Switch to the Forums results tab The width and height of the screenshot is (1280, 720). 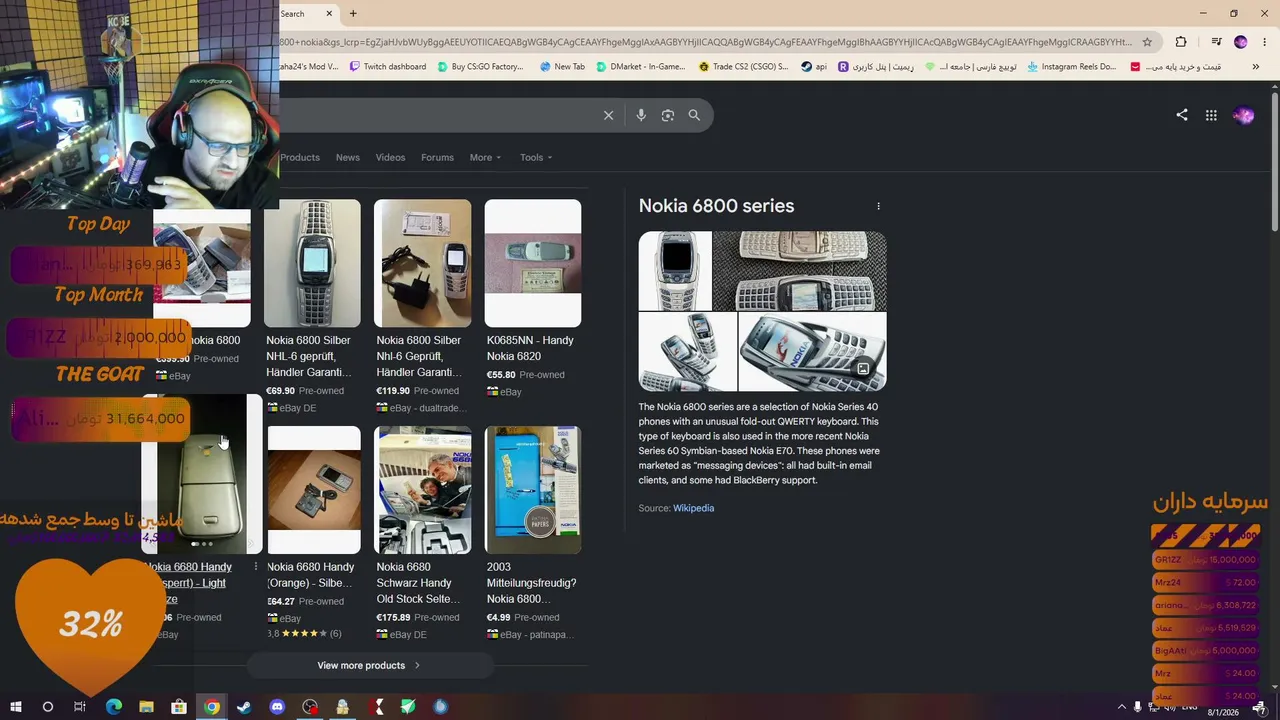(437, 157)
